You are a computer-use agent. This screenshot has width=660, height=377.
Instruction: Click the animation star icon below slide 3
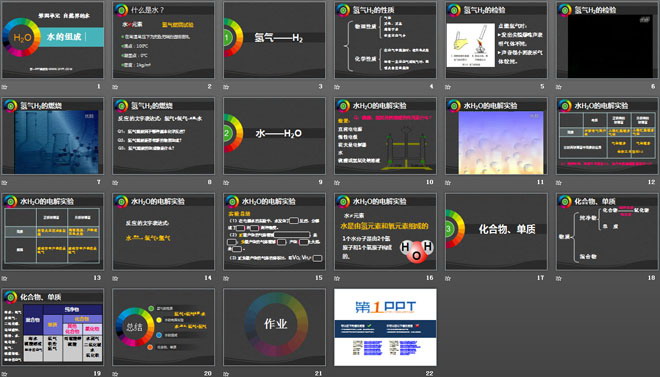pos(226,87)
